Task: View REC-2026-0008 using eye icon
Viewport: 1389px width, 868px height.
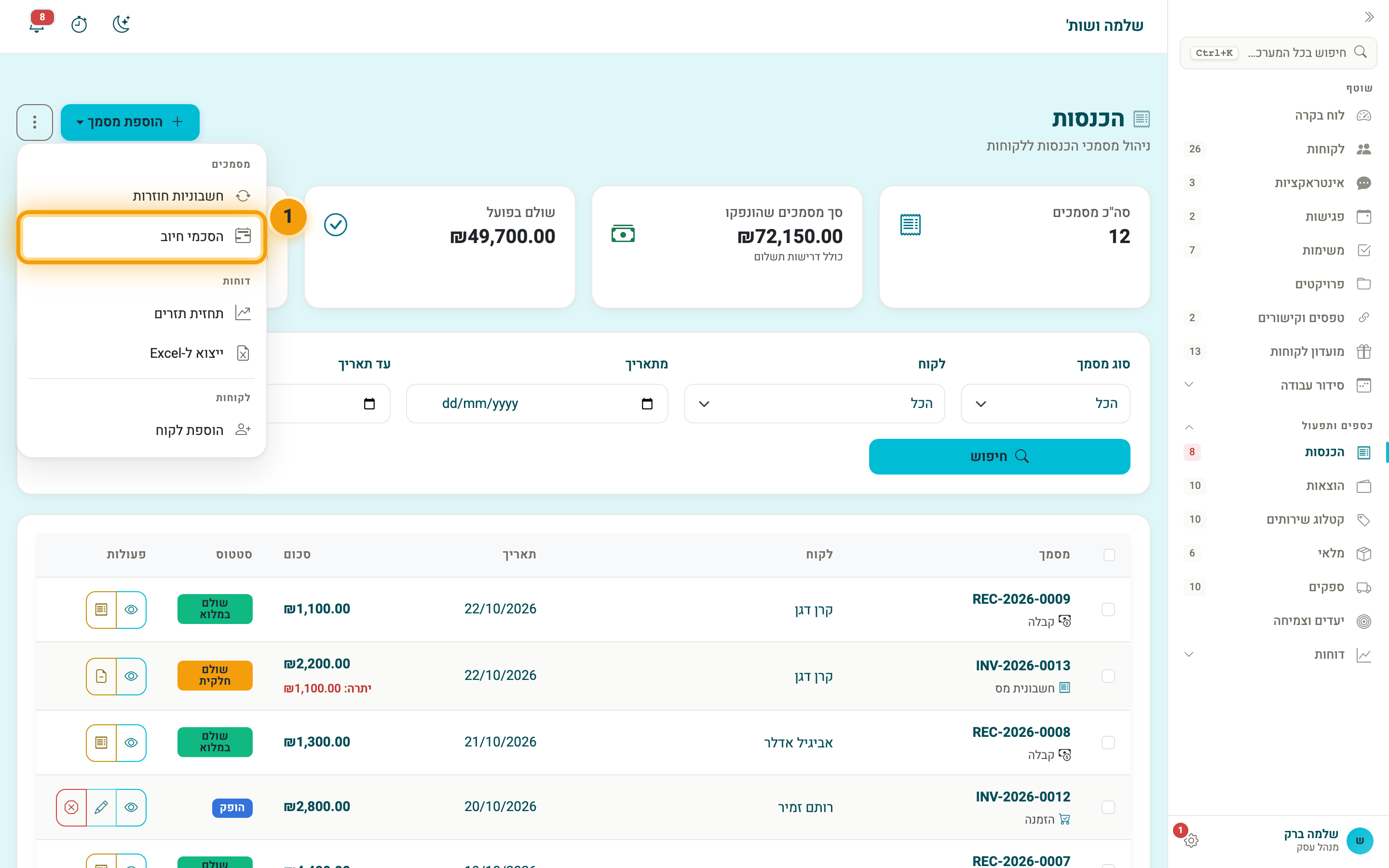Action: point(131,742)
